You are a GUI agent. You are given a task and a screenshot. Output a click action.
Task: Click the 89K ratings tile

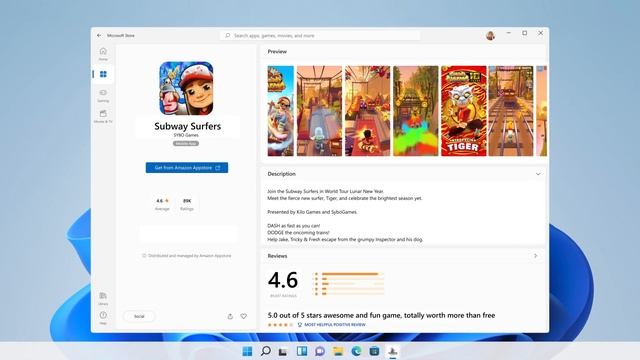pyautogui.click(x=187, y=204)
